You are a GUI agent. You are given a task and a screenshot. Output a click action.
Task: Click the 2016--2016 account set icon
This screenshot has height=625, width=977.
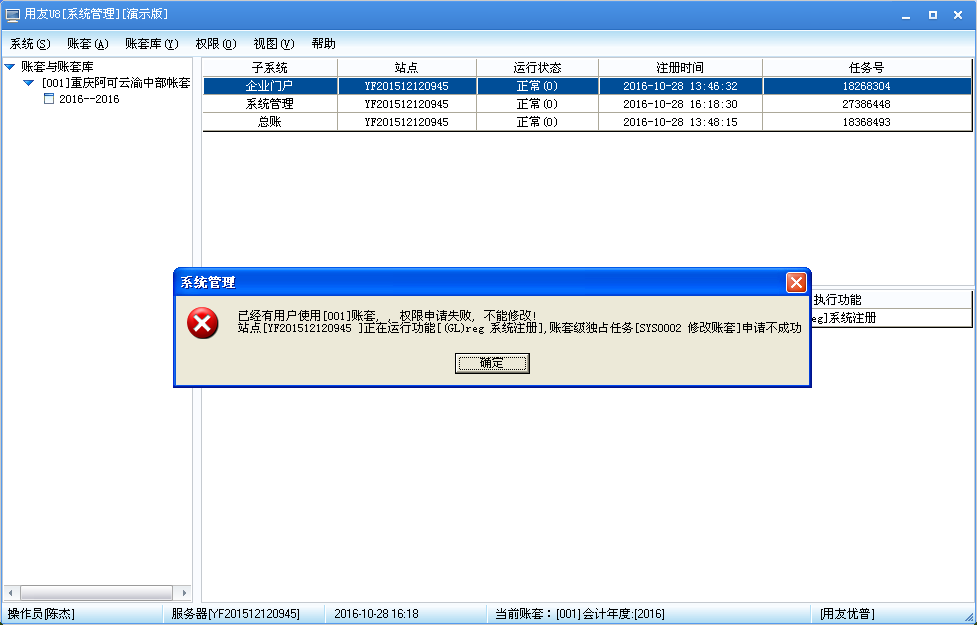click(47, 99)
